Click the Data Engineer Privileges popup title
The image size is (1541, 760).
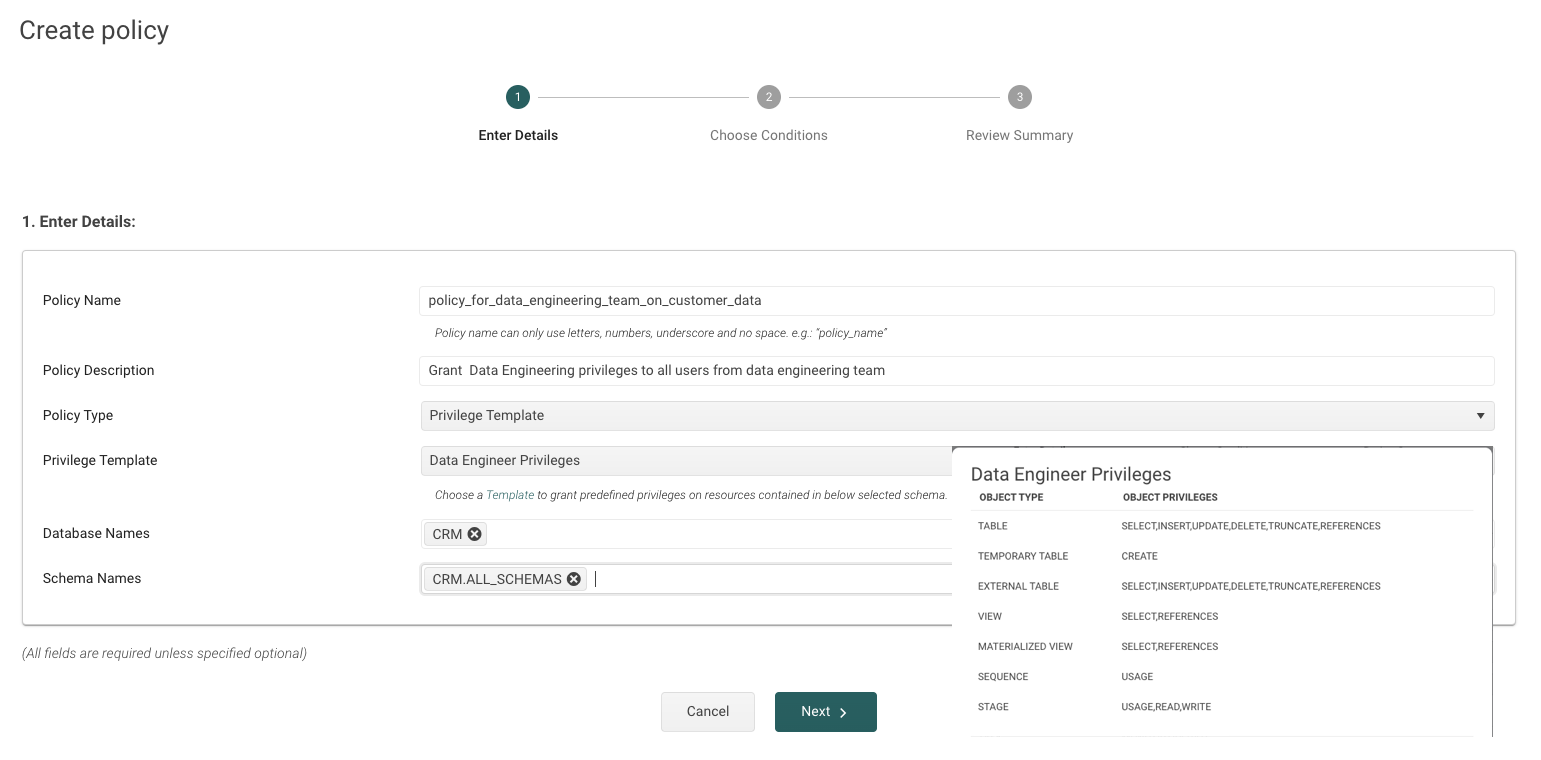tap(1071, 474)
